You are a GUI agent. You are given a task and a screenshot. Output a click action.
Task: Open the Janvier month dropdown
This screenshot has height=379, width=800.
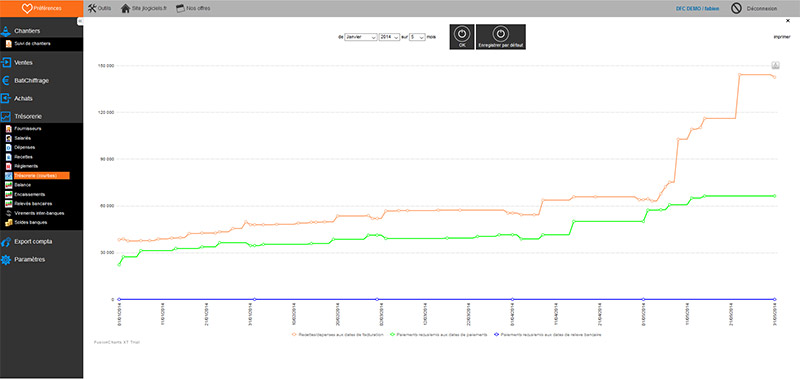361,37
